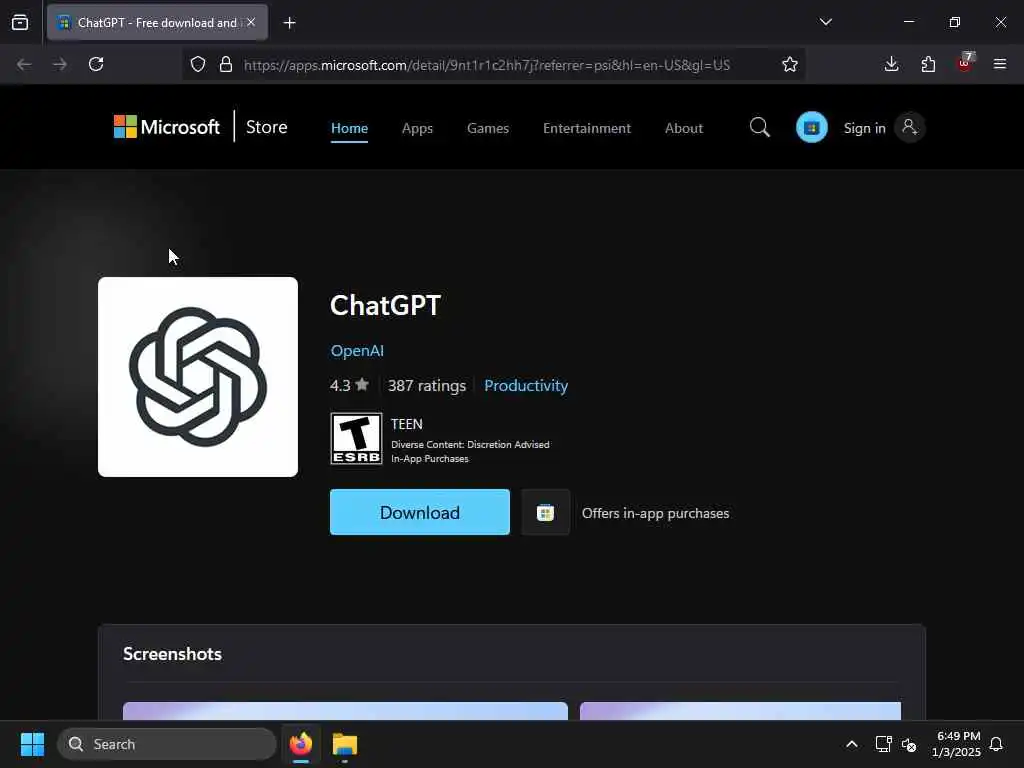The height and width of the screenshot is (768, 1024).
Task: Go forward to next page
Action: click(60, 64)
